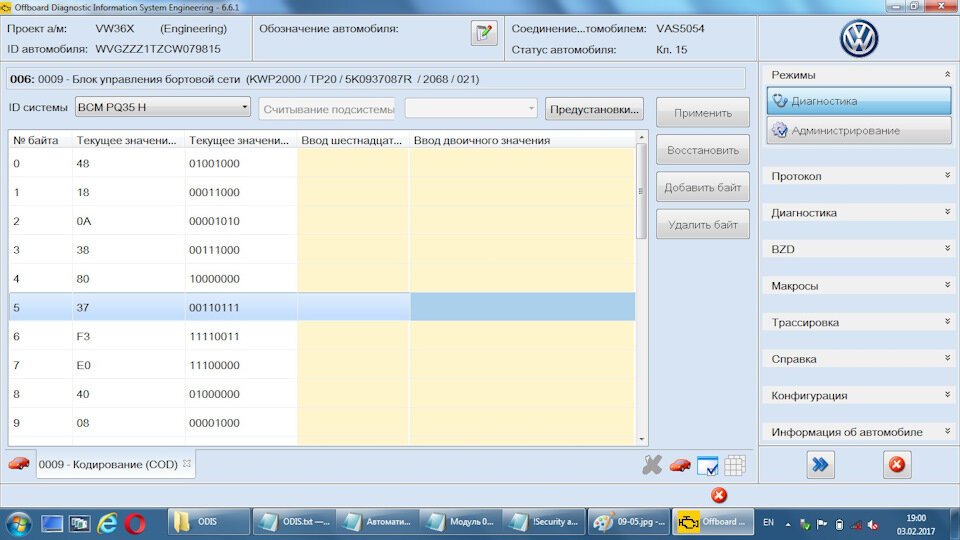960x540 pixels.
Task: Expand the Справка section
Action: point(947,359)
